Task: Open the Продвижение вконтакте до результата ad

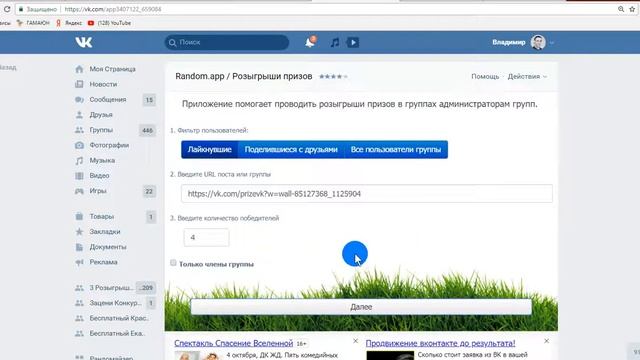Action: pos(440,343)
